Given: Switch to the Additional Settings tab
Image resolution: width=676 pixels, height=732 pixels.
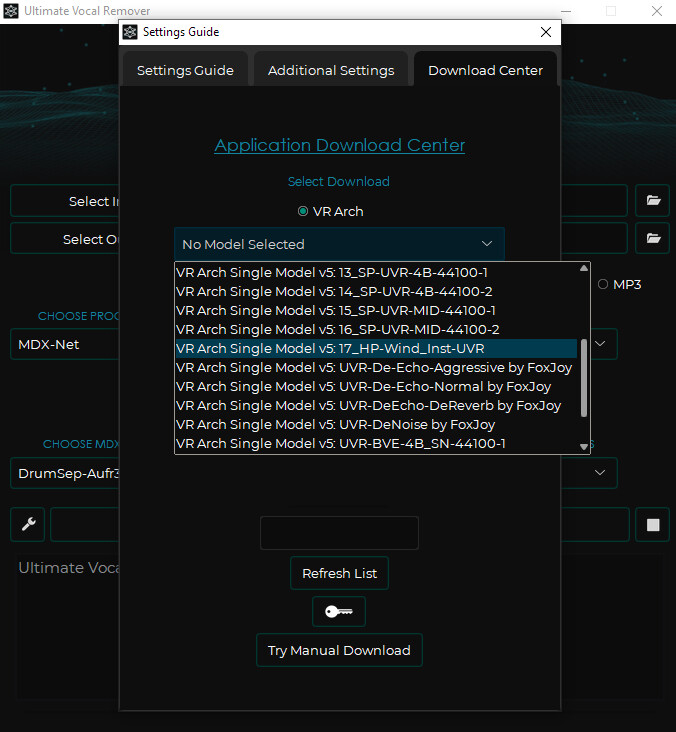Looking at the screenshot, I should point(331,70).
